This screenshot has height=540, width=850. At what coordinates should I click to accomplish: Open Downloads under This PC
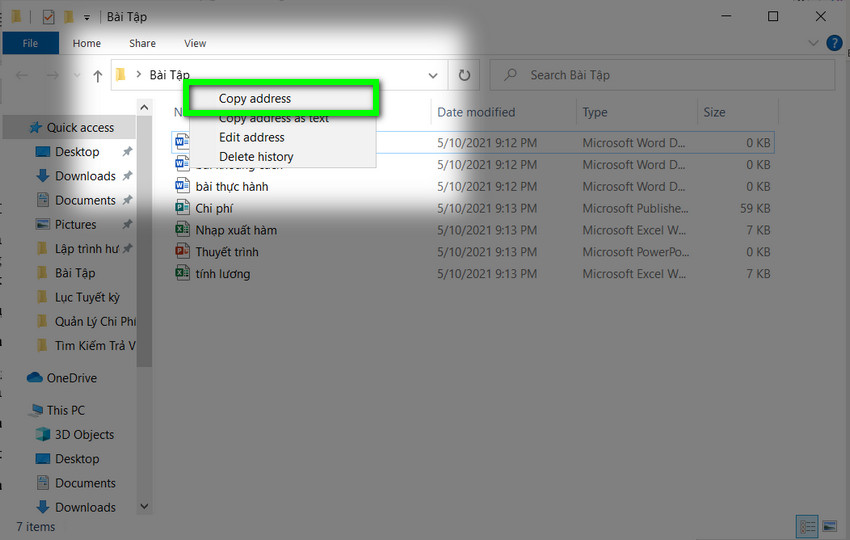85,507
